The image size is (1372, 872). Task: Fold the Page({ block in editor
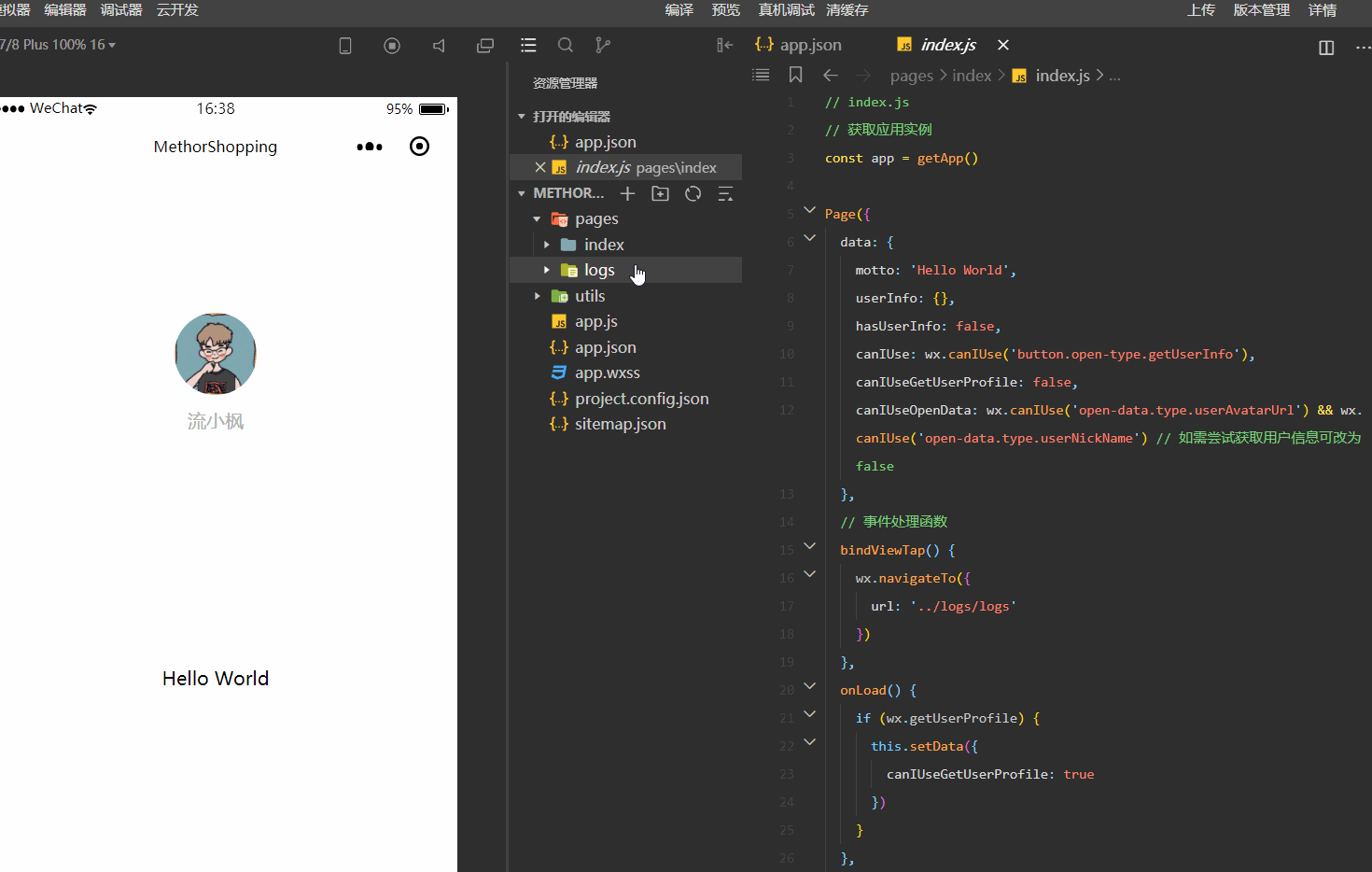tap(809, 211)
